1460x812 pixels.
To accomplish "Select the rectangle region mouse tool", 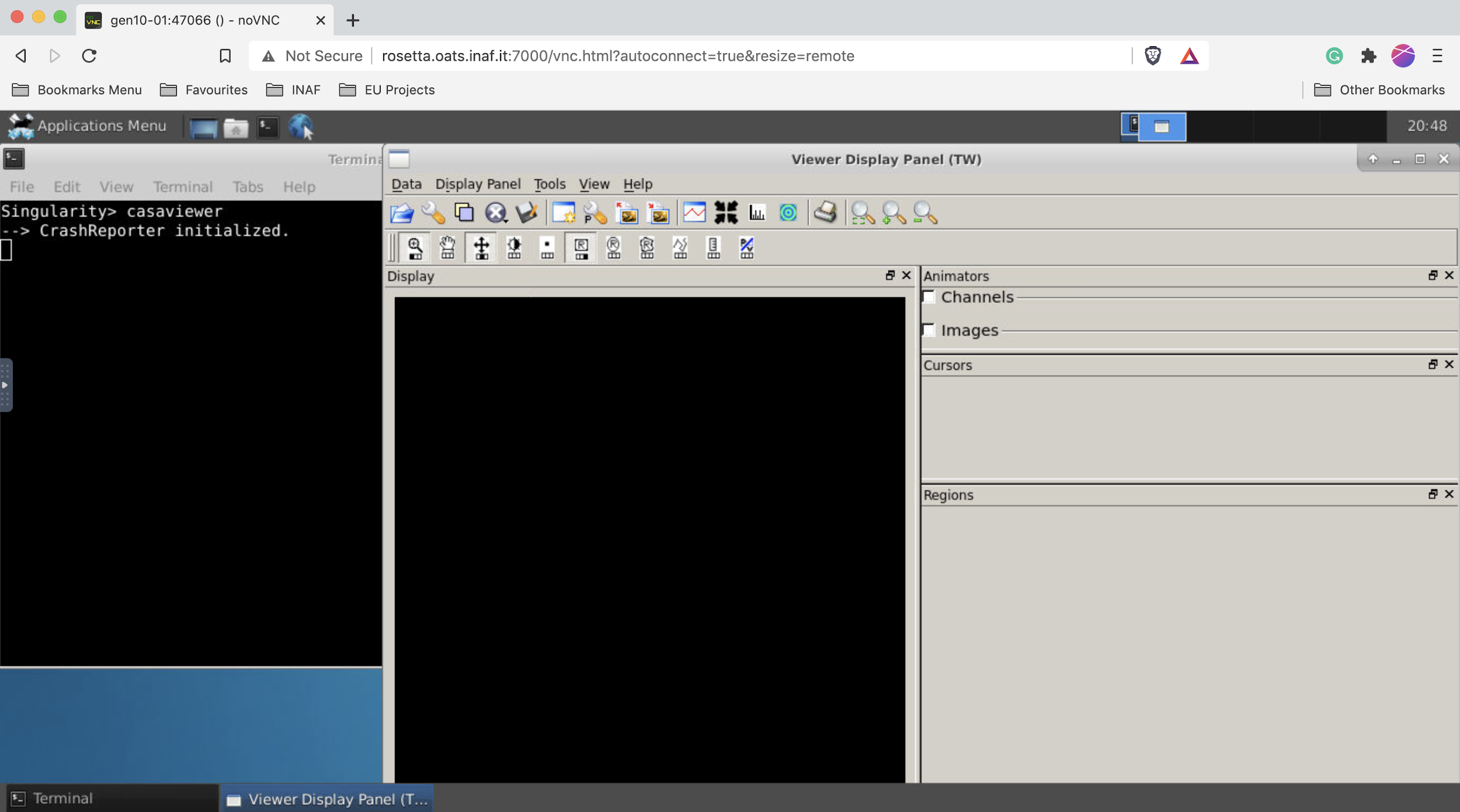I will (x=581, y=248).
